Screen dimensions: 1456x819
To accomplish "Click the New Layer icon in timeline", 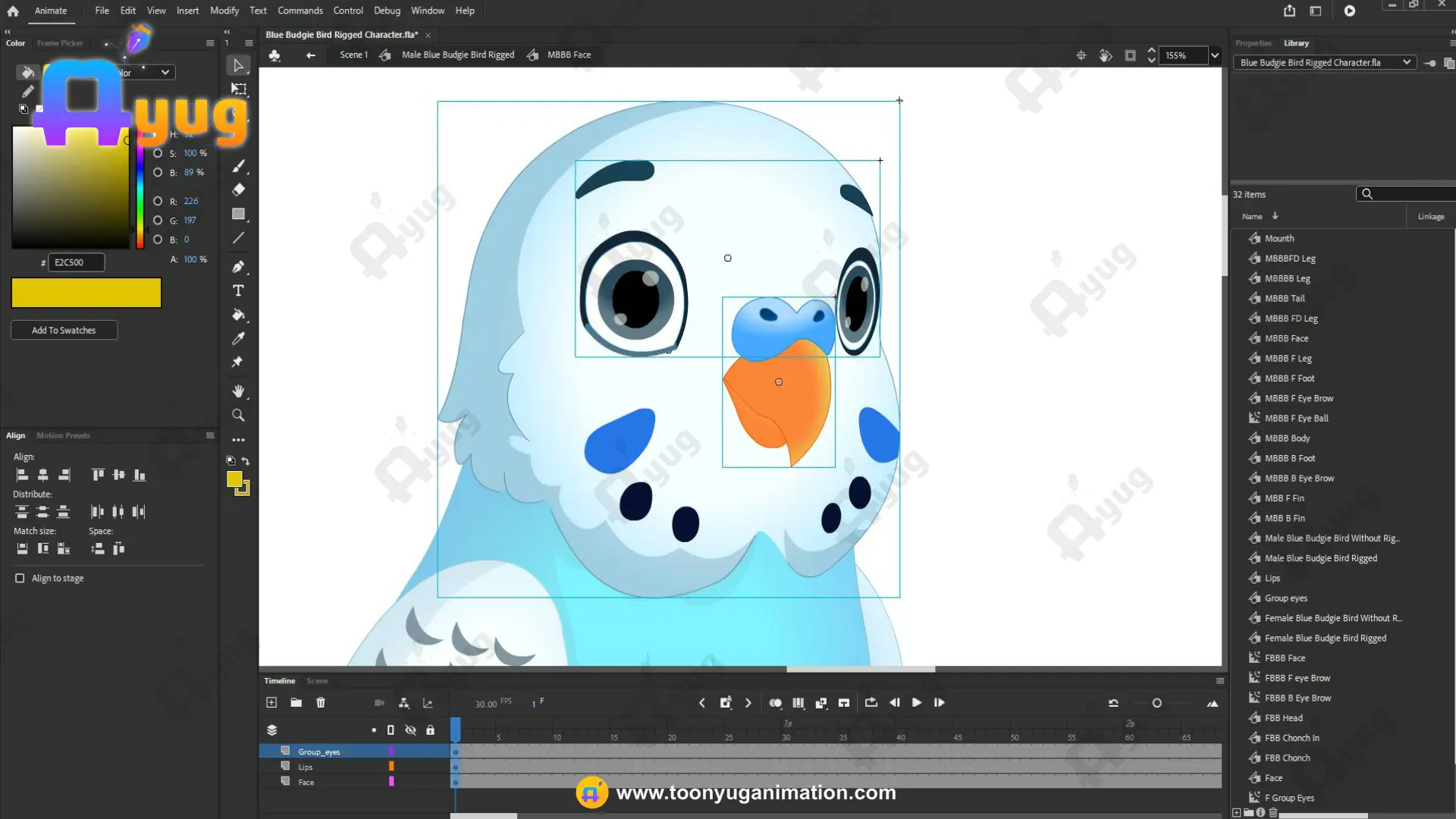I will click(271, 703).
